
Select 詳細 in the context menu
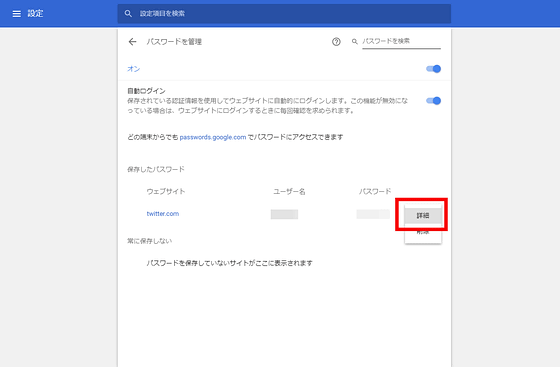(x=423, y=216)
